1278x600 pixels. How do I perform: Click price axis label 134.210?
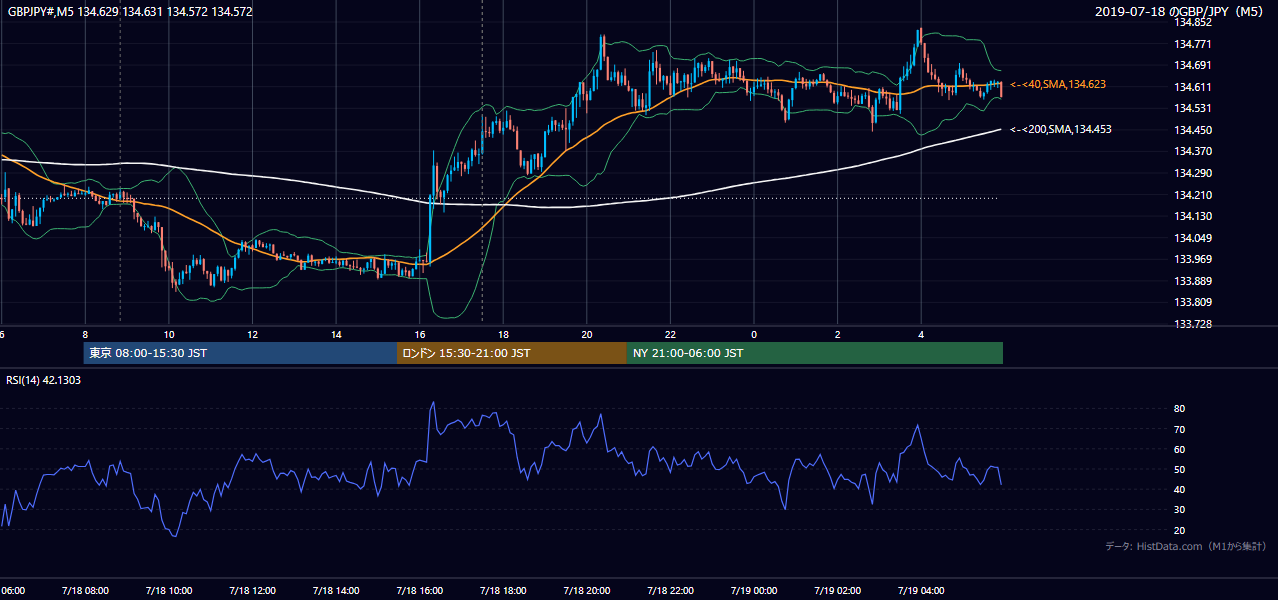(1193, 195)
